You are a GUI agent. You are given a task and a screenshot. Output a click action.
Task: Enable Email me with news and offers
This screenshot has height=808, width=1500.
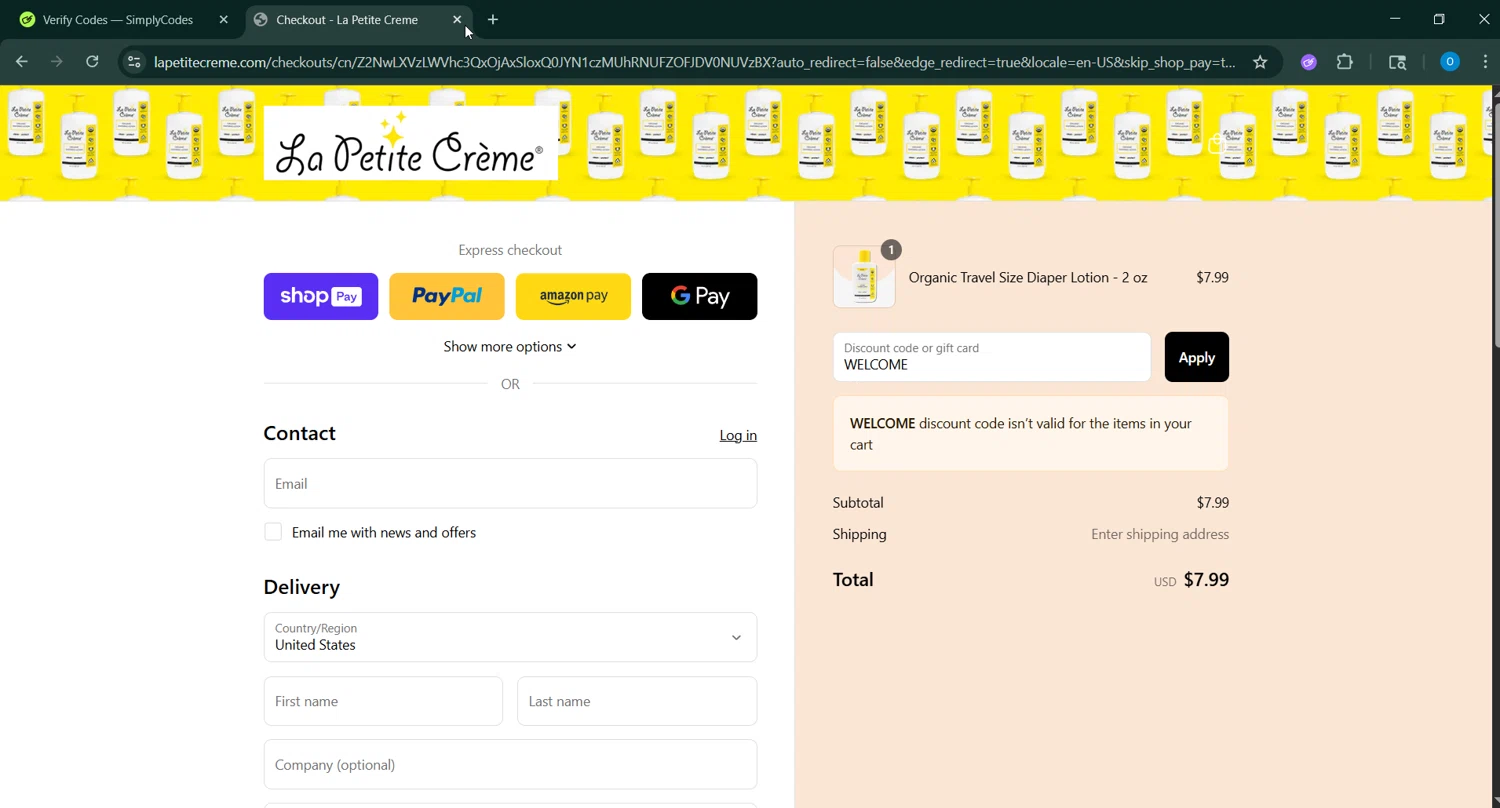273,532
